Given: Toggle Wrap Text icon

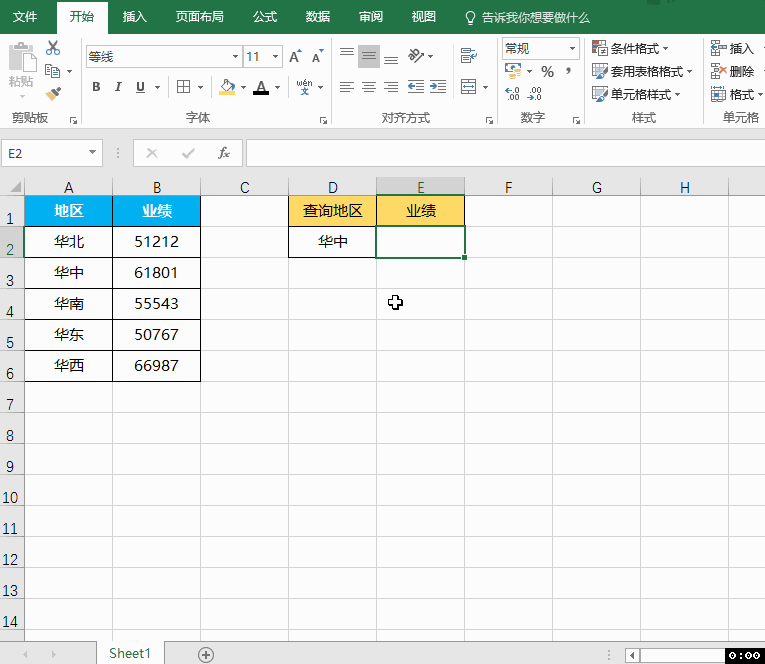Looking at the screenshot, I should pyautogui.click(x=469, y=56).
